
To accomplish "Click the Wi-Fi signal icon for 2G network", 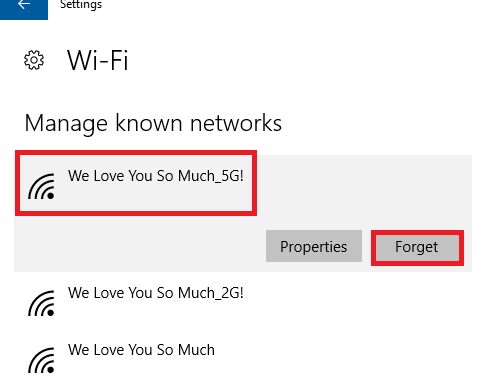I will point(41,303).
